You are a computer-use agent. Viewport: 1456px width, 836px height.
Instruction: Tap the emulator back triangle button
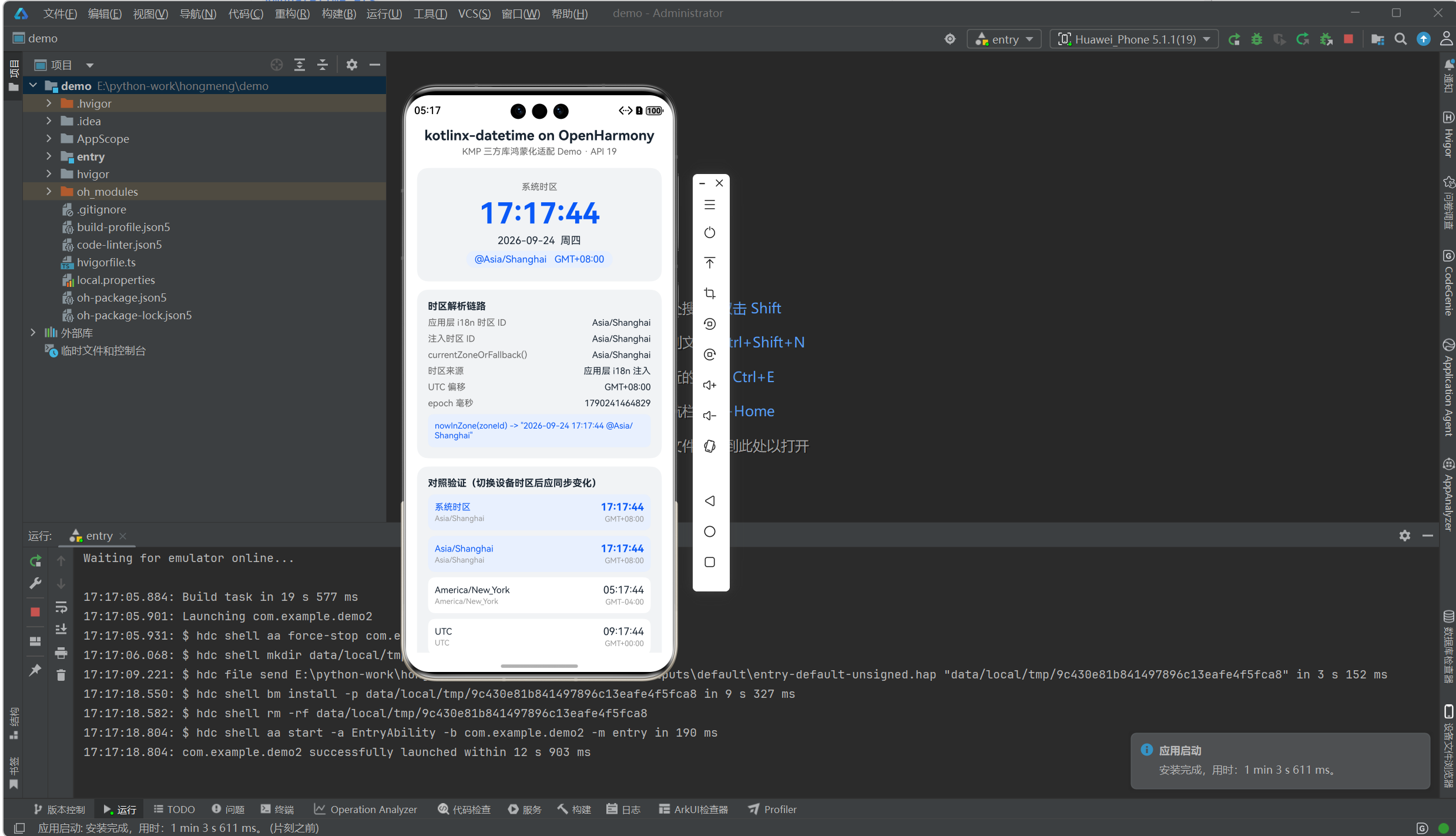(x=710, y=501)
